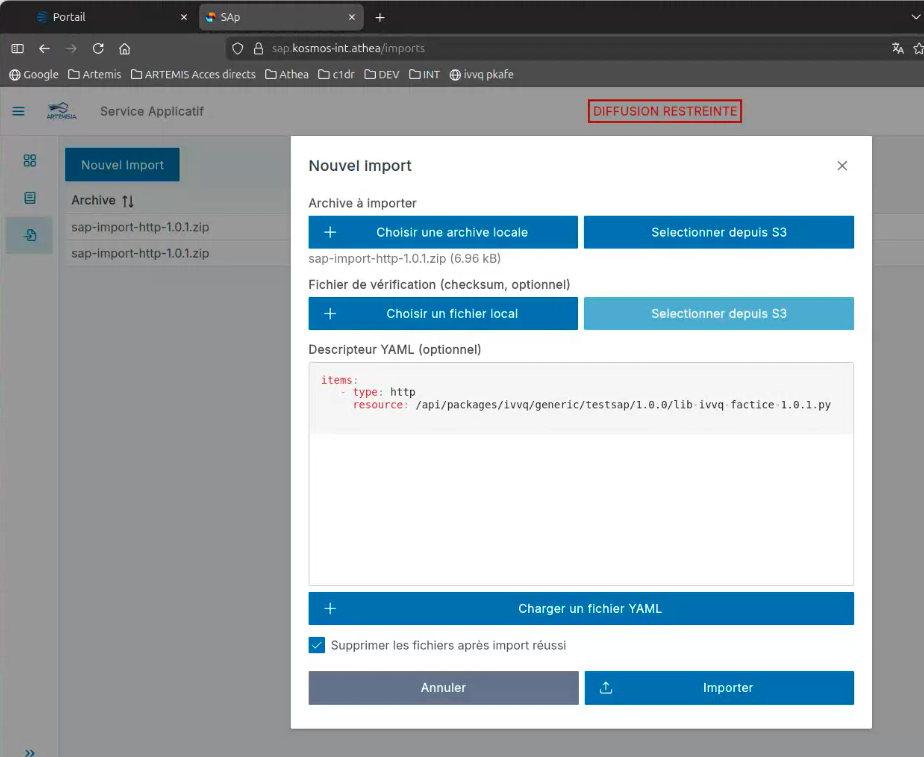Open the DEV bookmarks folder
The image size is (924, 757).
(x=383, y=74)
